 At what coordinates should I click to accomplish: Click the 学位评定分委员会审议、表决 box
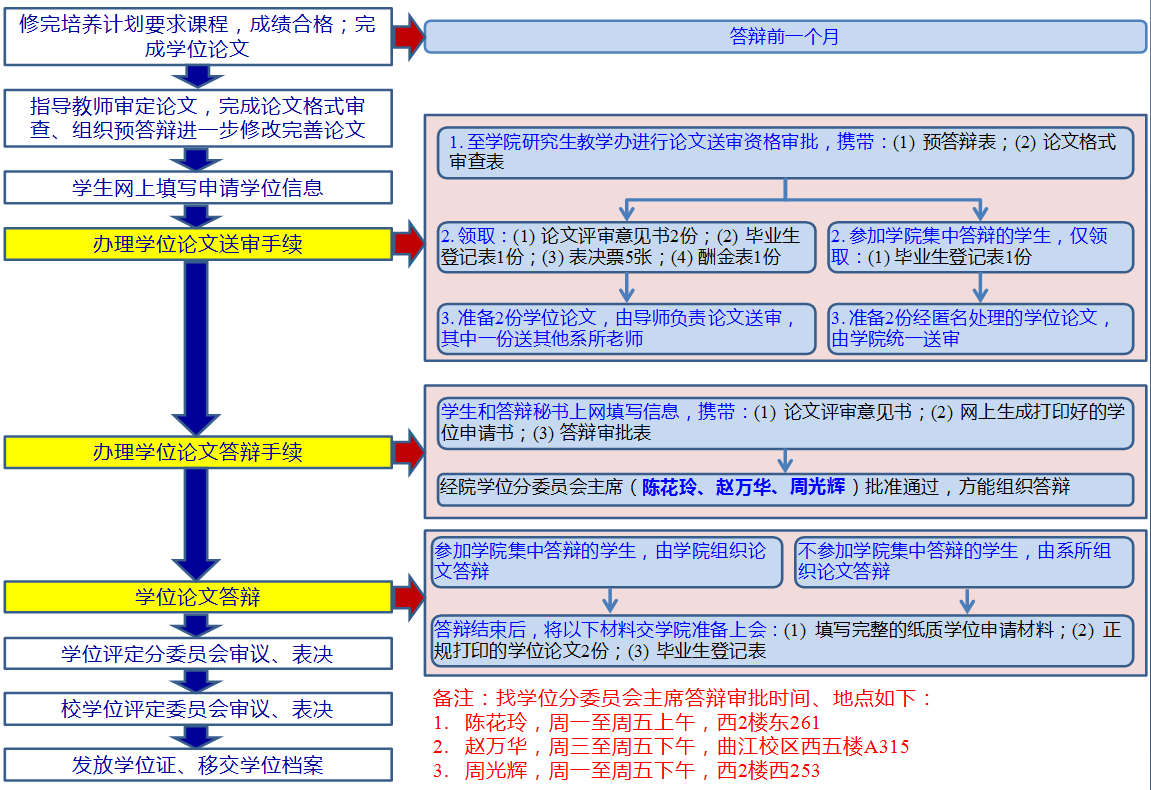pos(197,654)
